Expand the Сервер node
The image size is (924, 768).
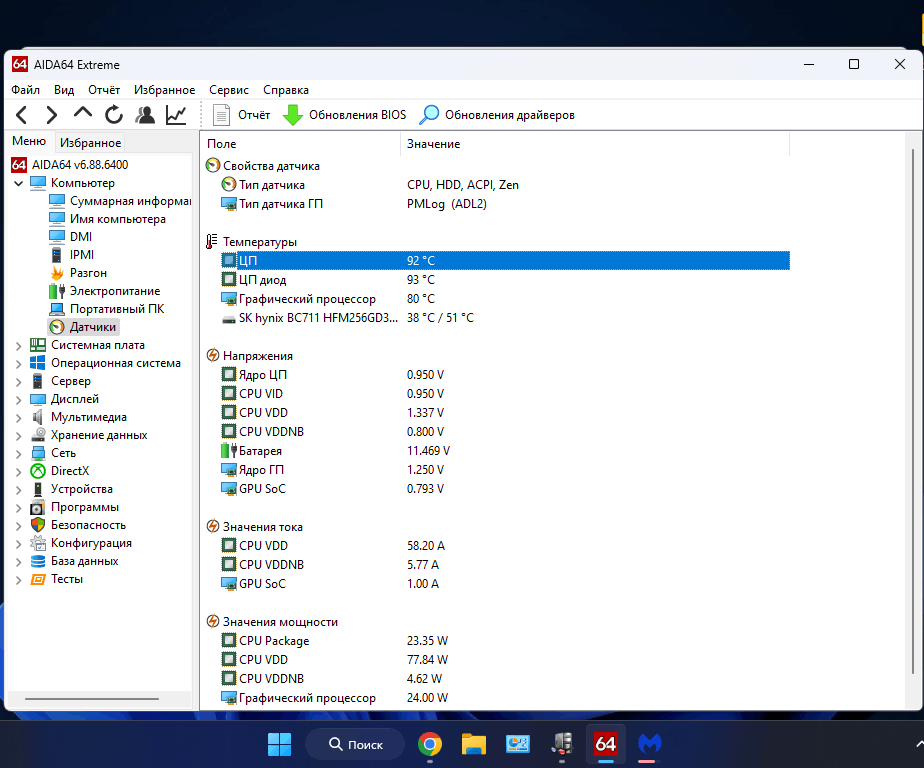coord(18,381)
